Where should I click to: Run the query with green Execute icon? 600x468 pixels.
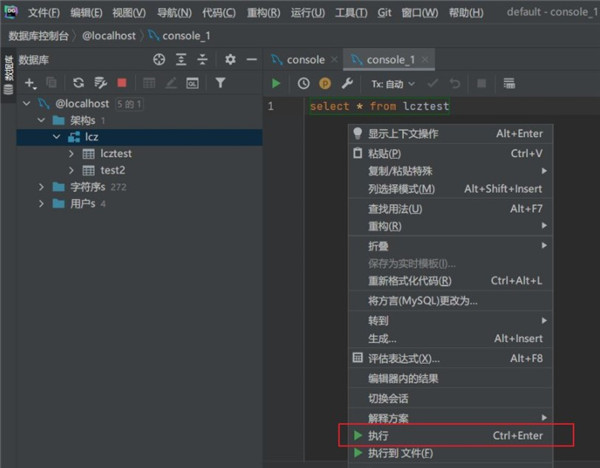click(x=276, y=83)
